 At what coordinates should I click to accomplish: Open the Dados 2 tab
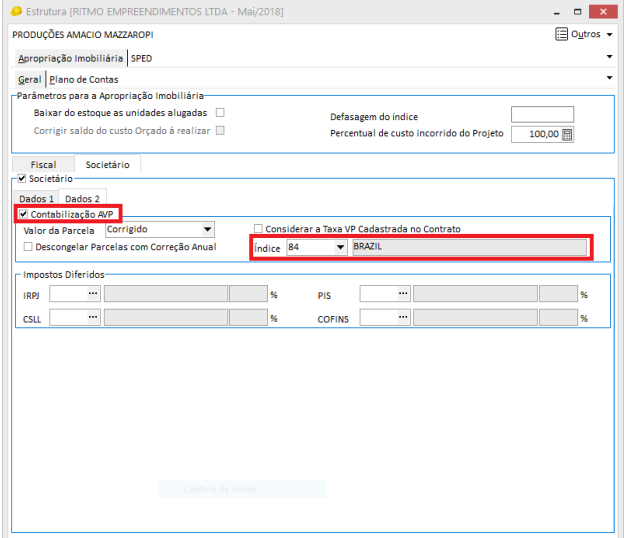82,198
